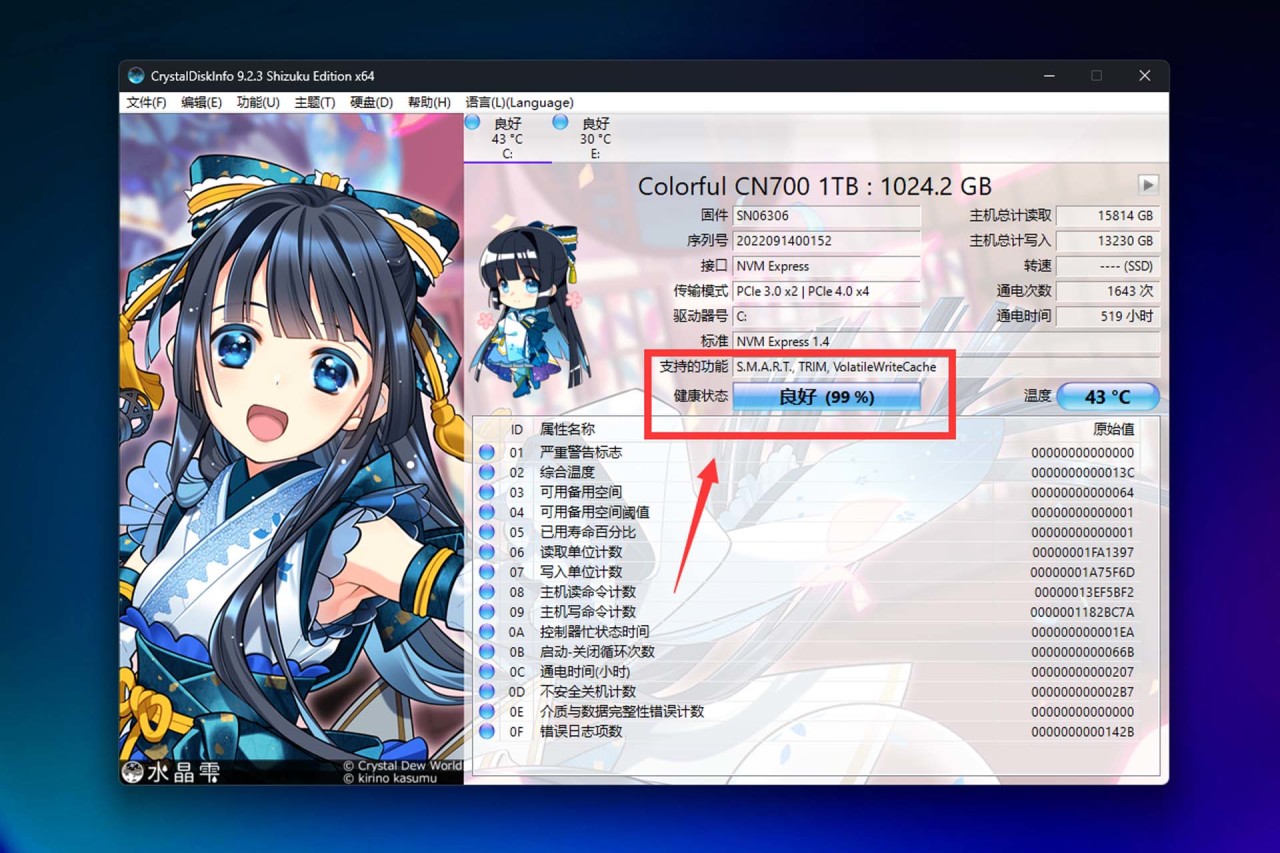The width and height of the screenshot is (1280, 853).
Task: Click the status orb for 写入单位计数
Action: 487,572
